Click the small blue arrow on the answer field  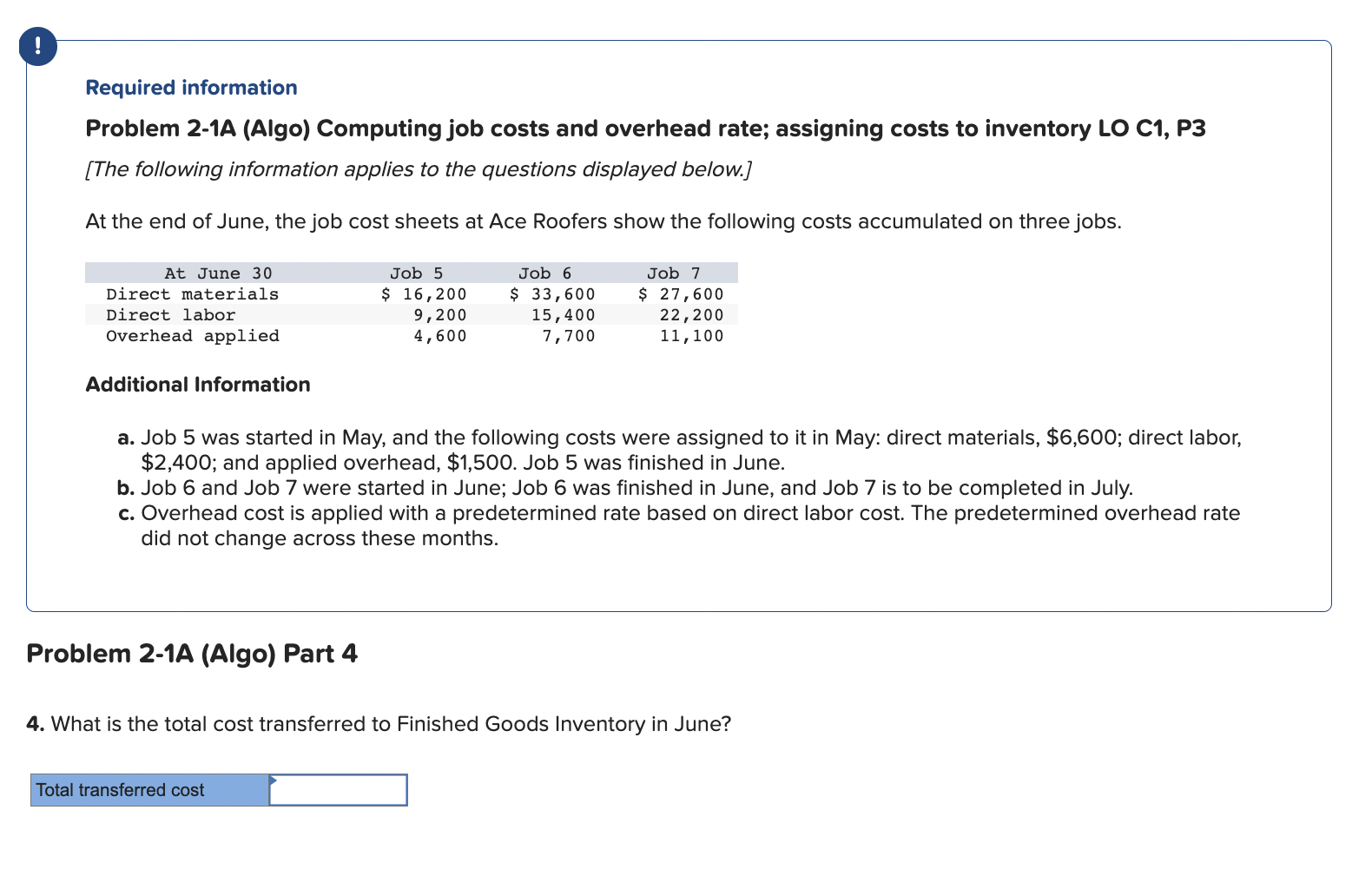(274, 780)
